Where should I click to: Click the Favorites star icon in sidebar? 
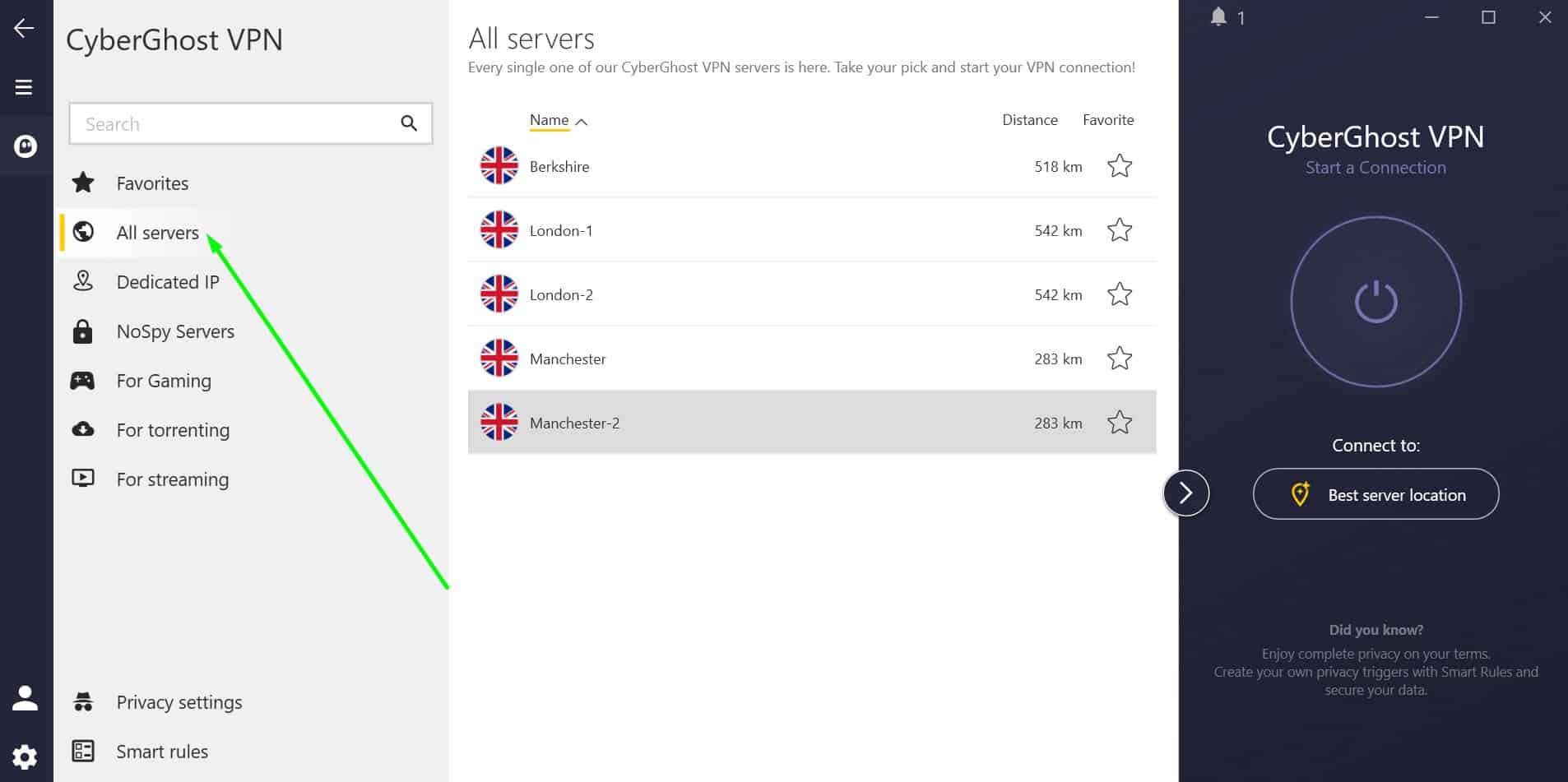[83, 182]
